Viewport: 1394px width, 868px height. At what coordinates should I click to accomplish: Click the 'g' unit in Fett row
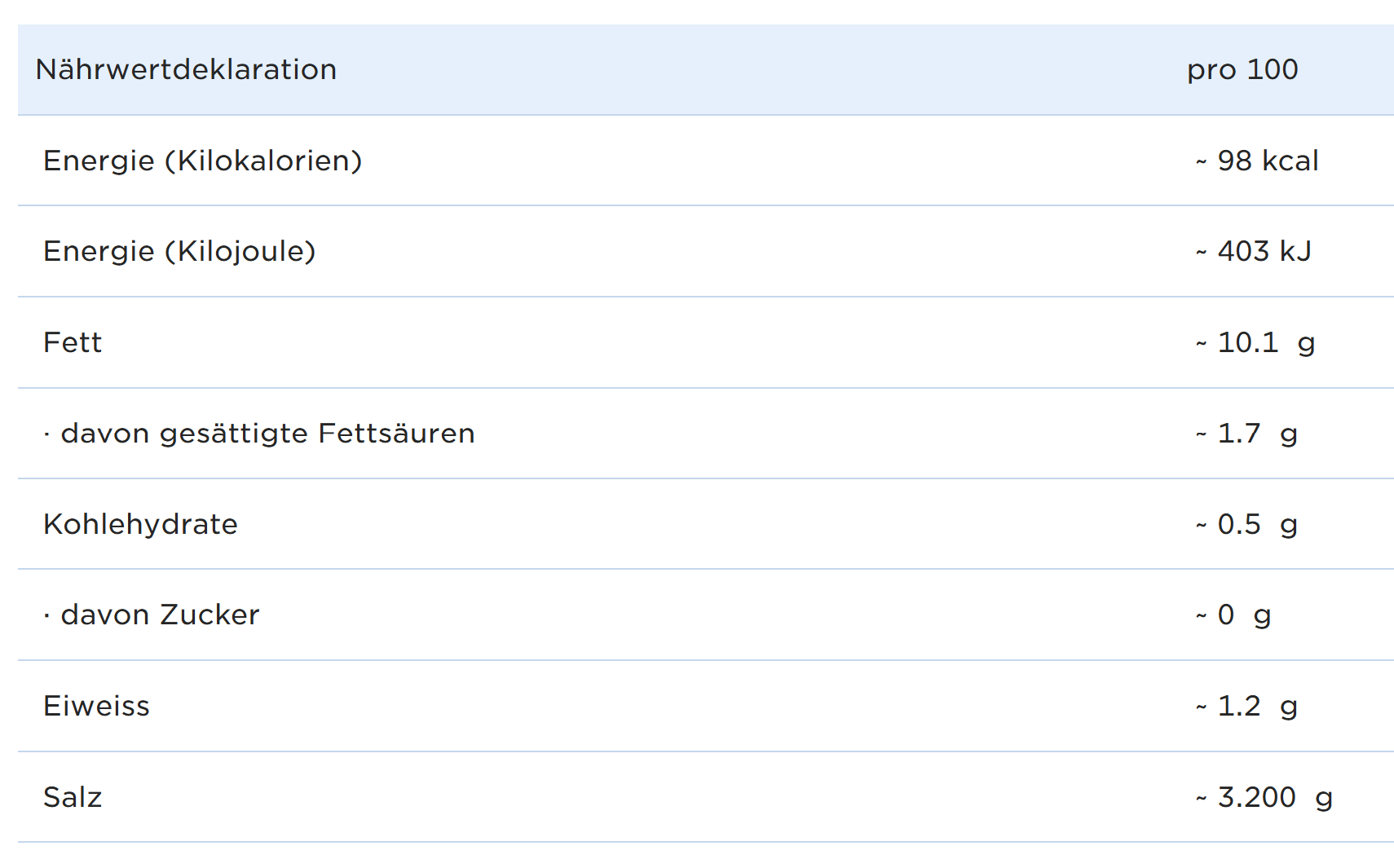pyautogui.click(x=1306, y=345)
